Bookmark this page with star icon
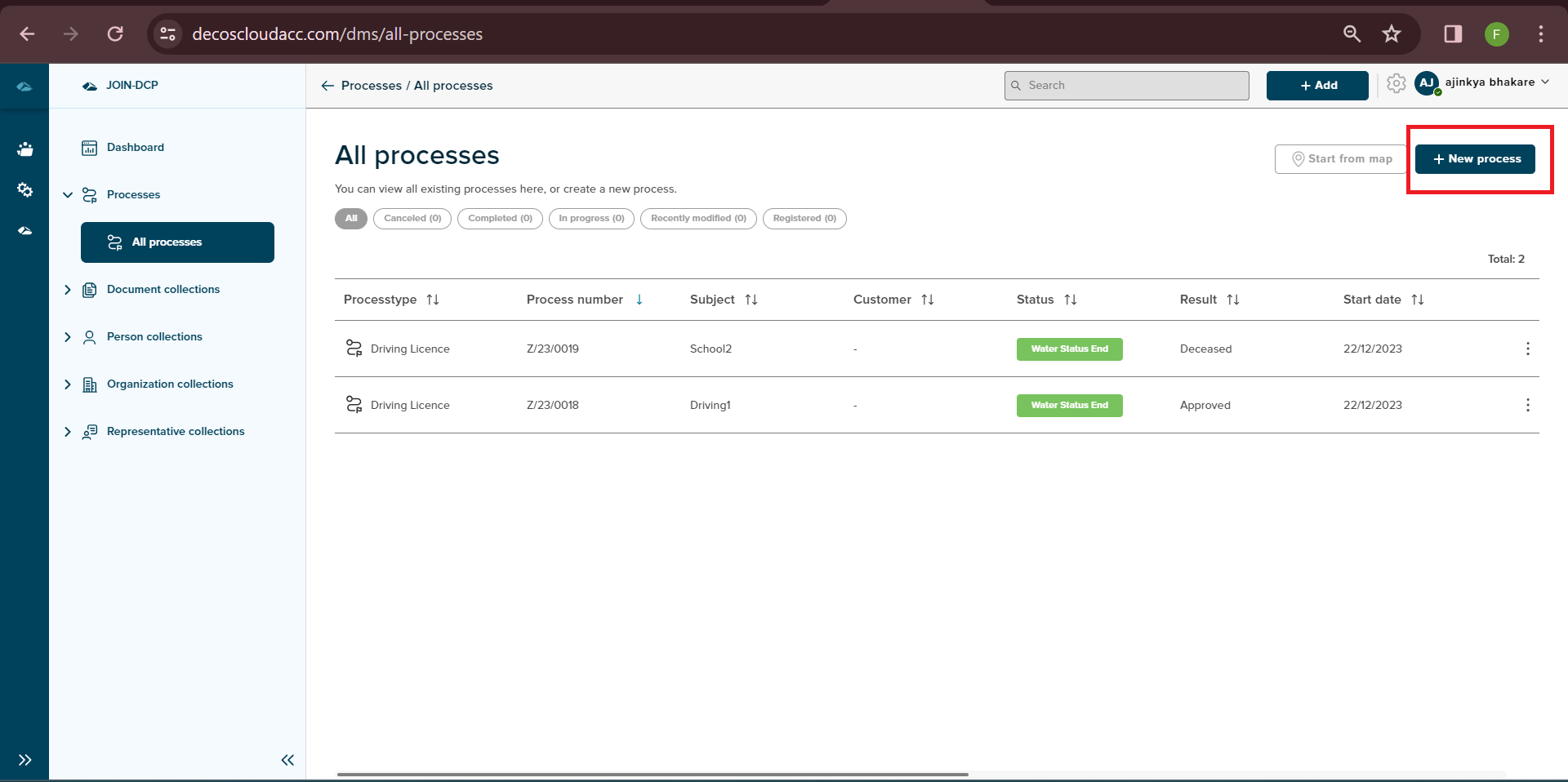 tap(1391, 33)
